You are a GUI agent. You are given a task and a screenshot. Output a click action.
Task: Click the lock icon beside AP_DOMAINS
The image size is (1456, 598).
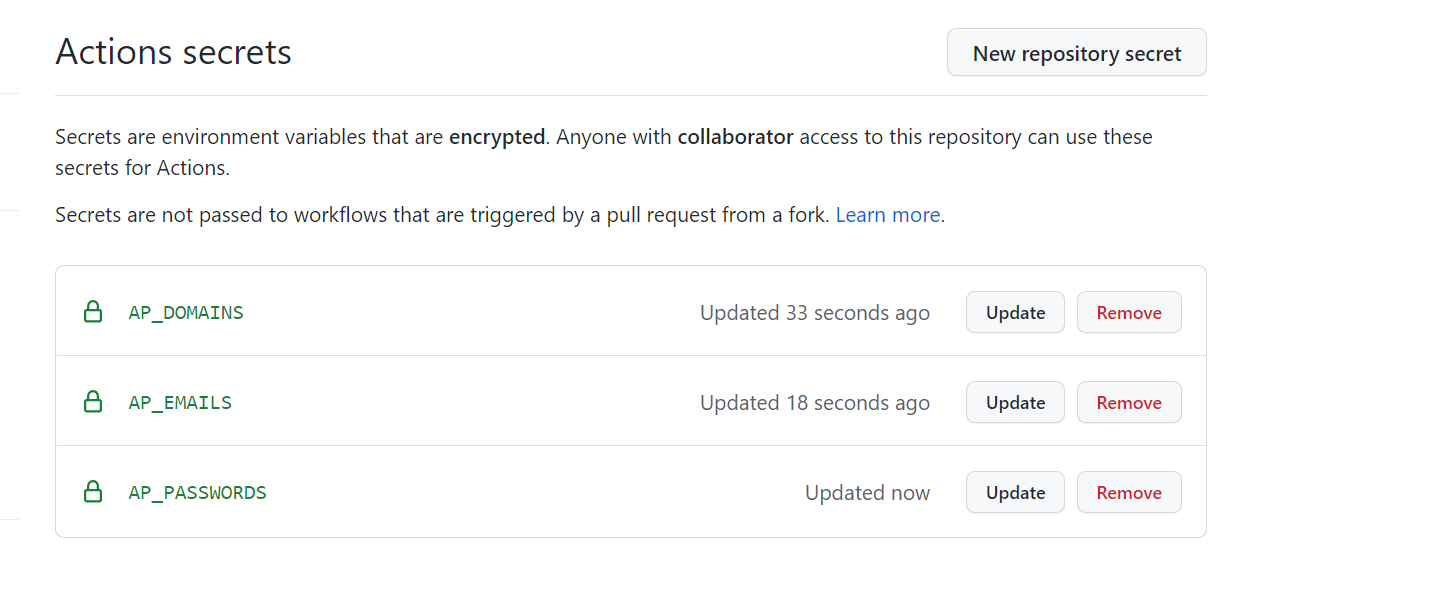tap(93, 312)
